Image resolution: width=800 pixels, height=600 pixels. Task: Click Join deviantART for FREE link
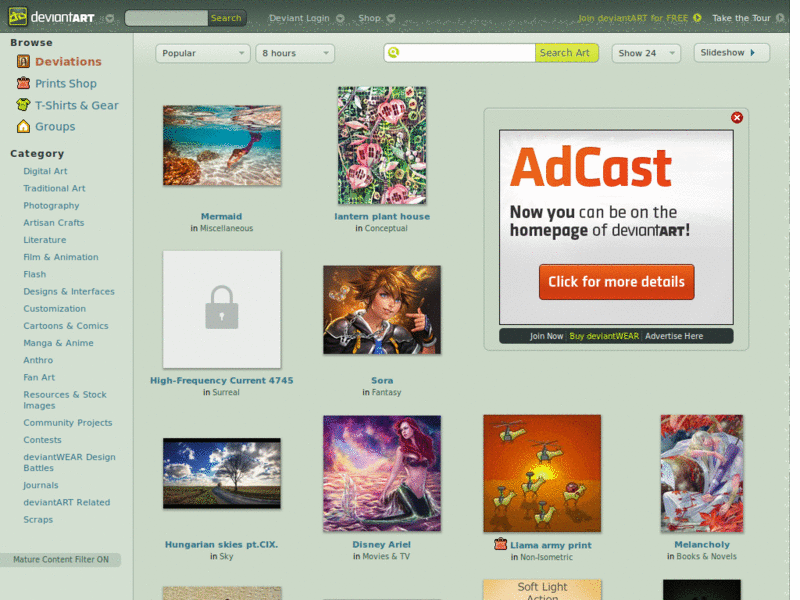coord(633,18)
